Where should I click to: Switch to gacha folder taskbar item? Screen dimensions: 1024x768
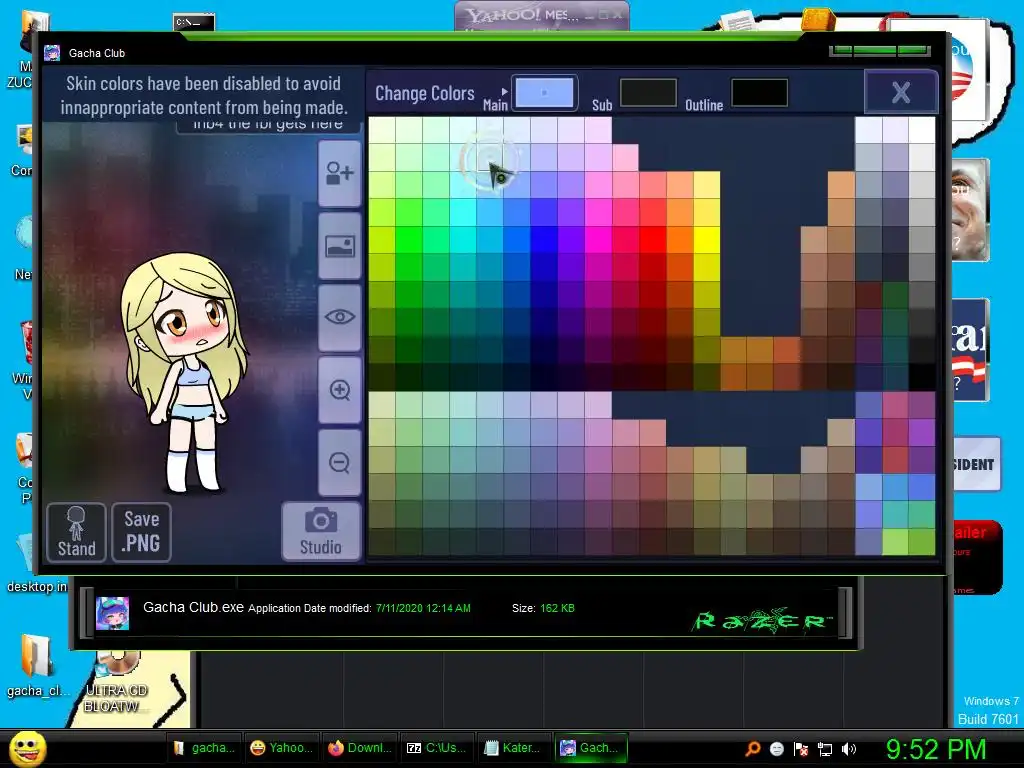[204, 748]
